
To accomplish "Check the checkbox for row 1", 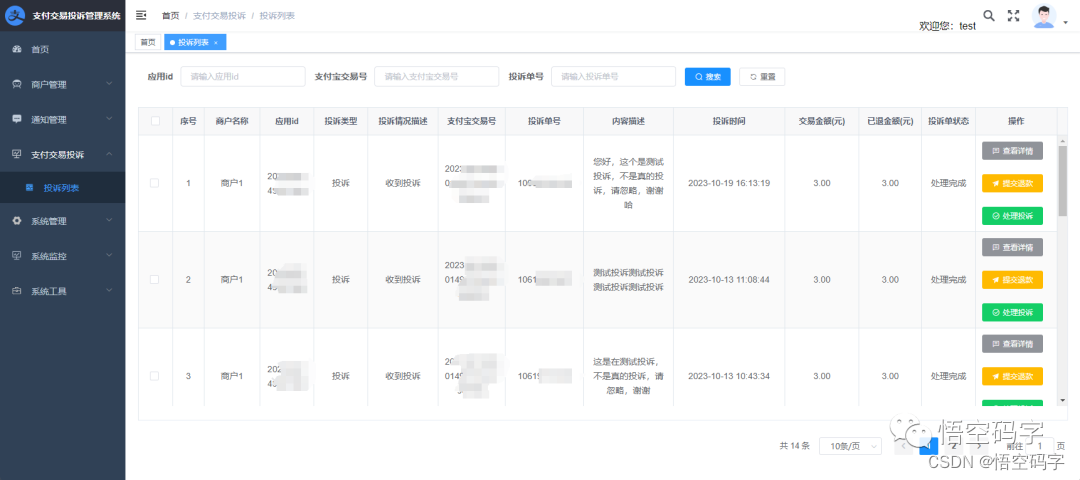I will pos(155,183).
